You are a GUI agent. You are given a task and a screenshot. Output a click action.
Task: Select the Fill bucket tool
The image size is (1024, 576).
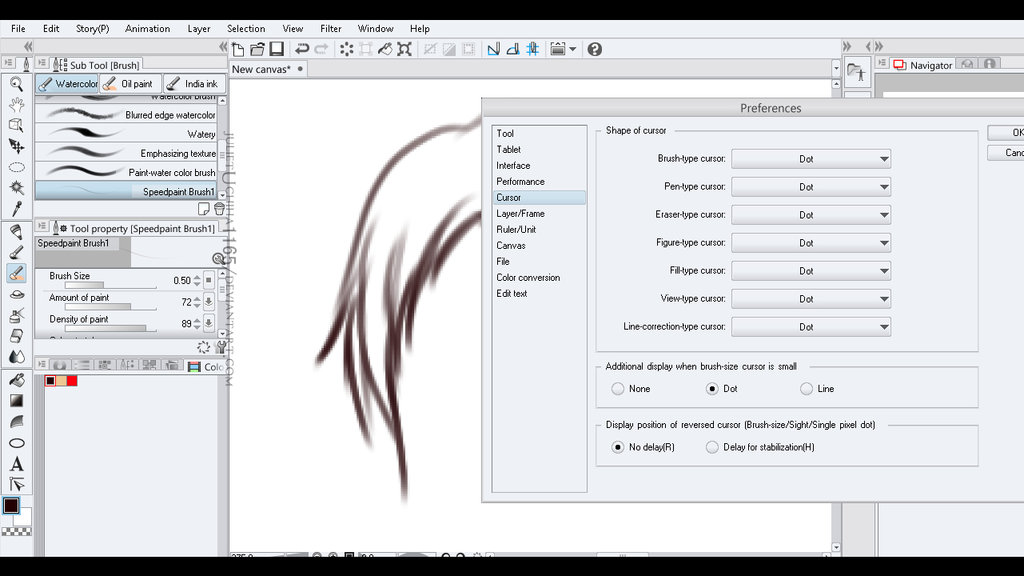pyautogui.click(x=14, y=380)
